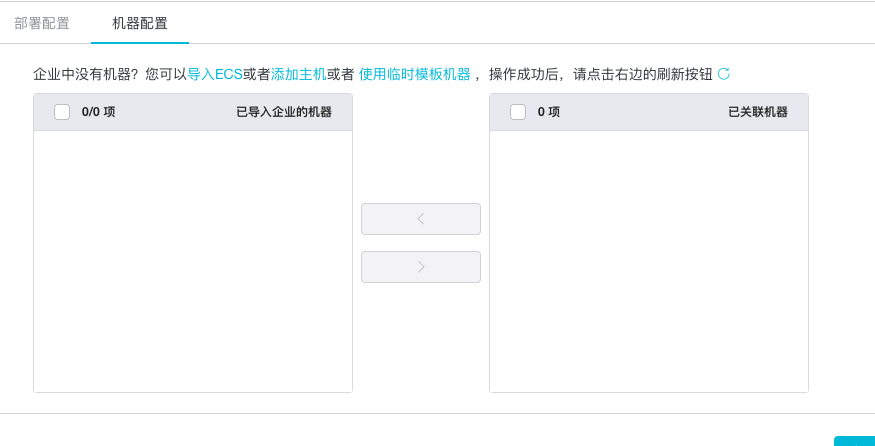Click the refresh icon after the instructions
The width and height of the screenshot is (875, 446).
724,74
